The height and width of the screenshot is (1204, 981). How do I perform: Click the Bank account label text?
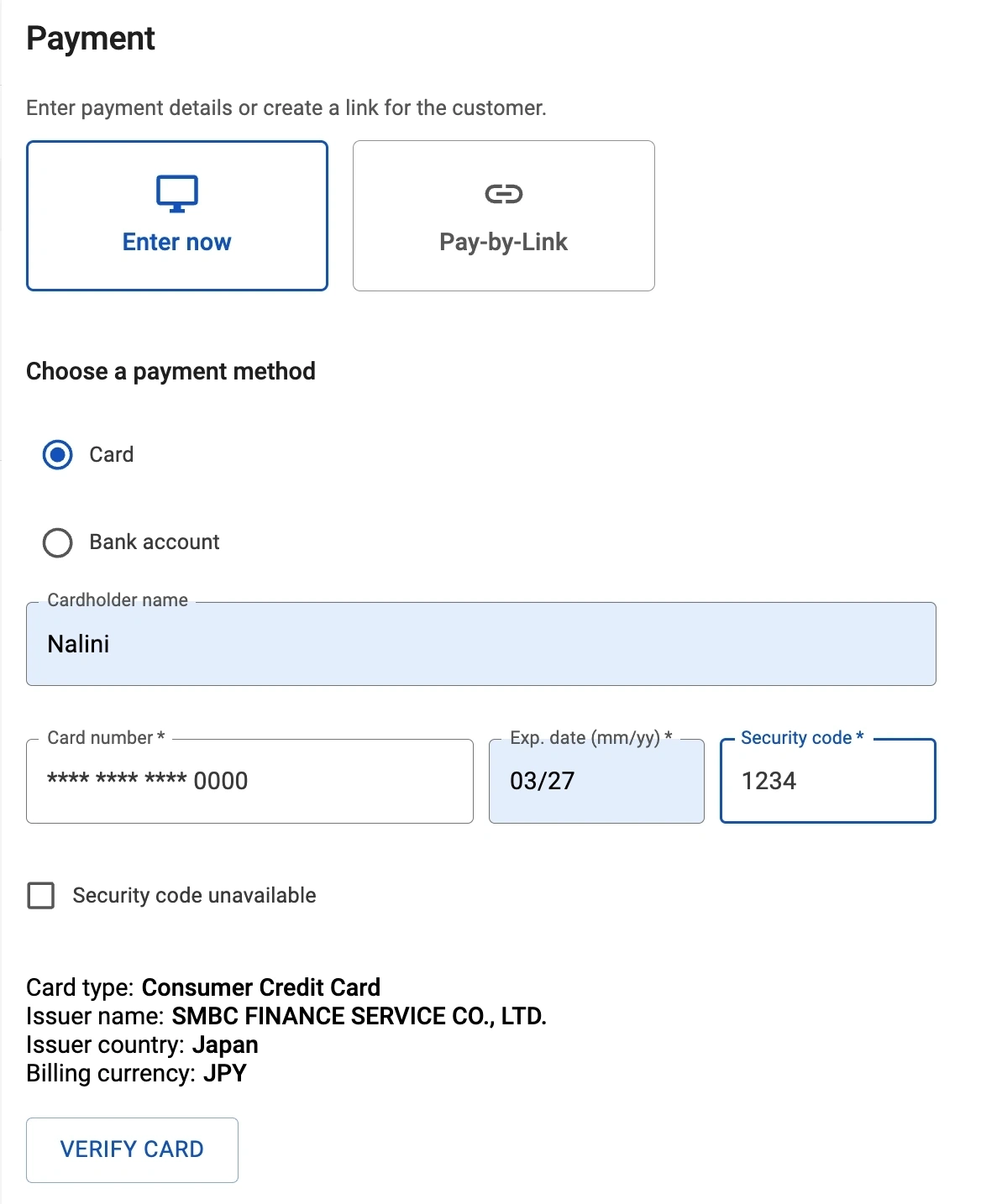pos(155,542)
